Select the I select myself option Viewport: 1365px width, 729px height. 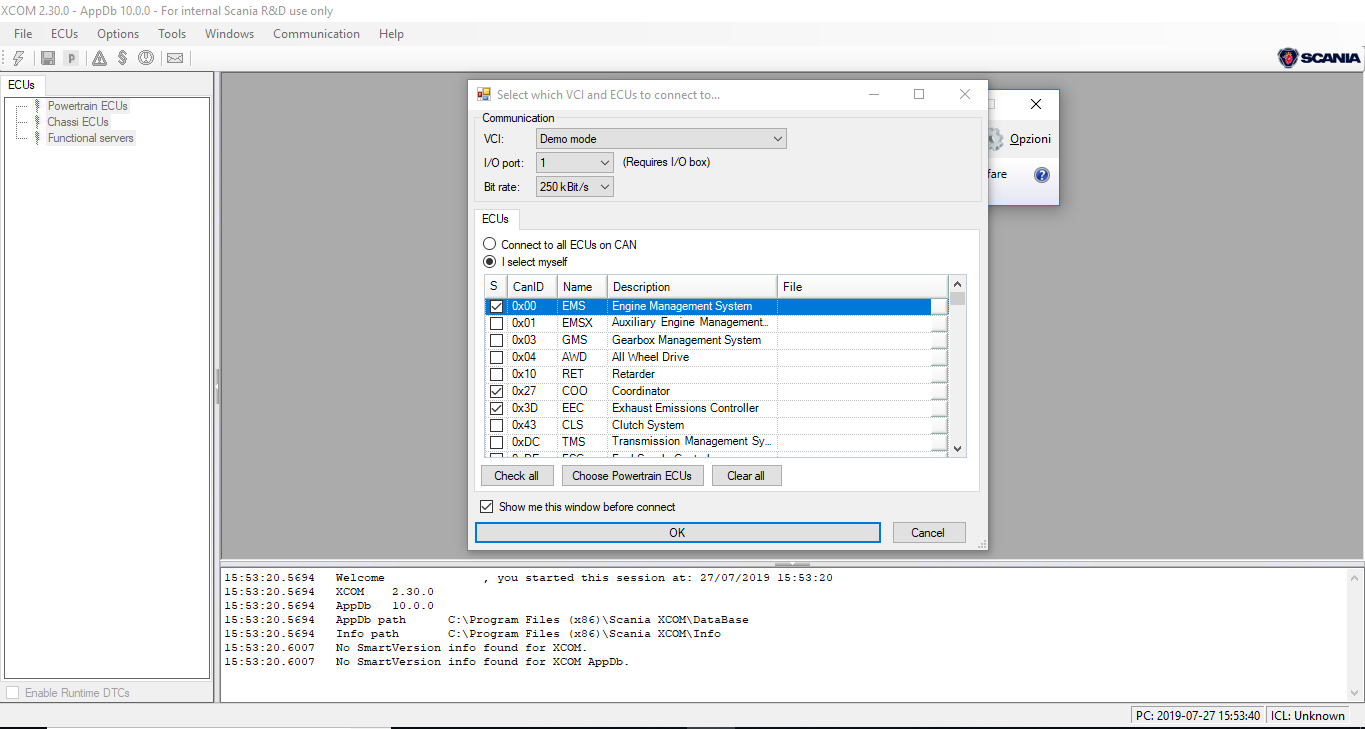[489, 262]
